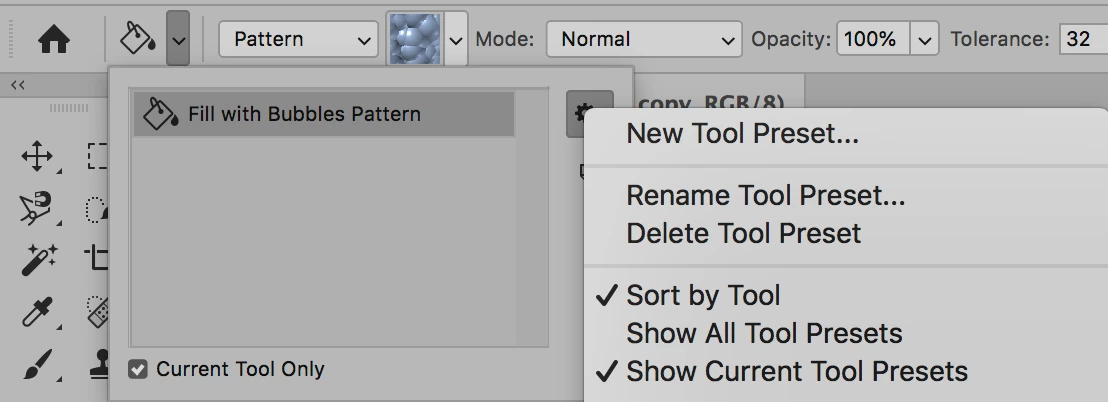Select the Brush tool
Screen dimensions: 1108x402
pos(37,364)
